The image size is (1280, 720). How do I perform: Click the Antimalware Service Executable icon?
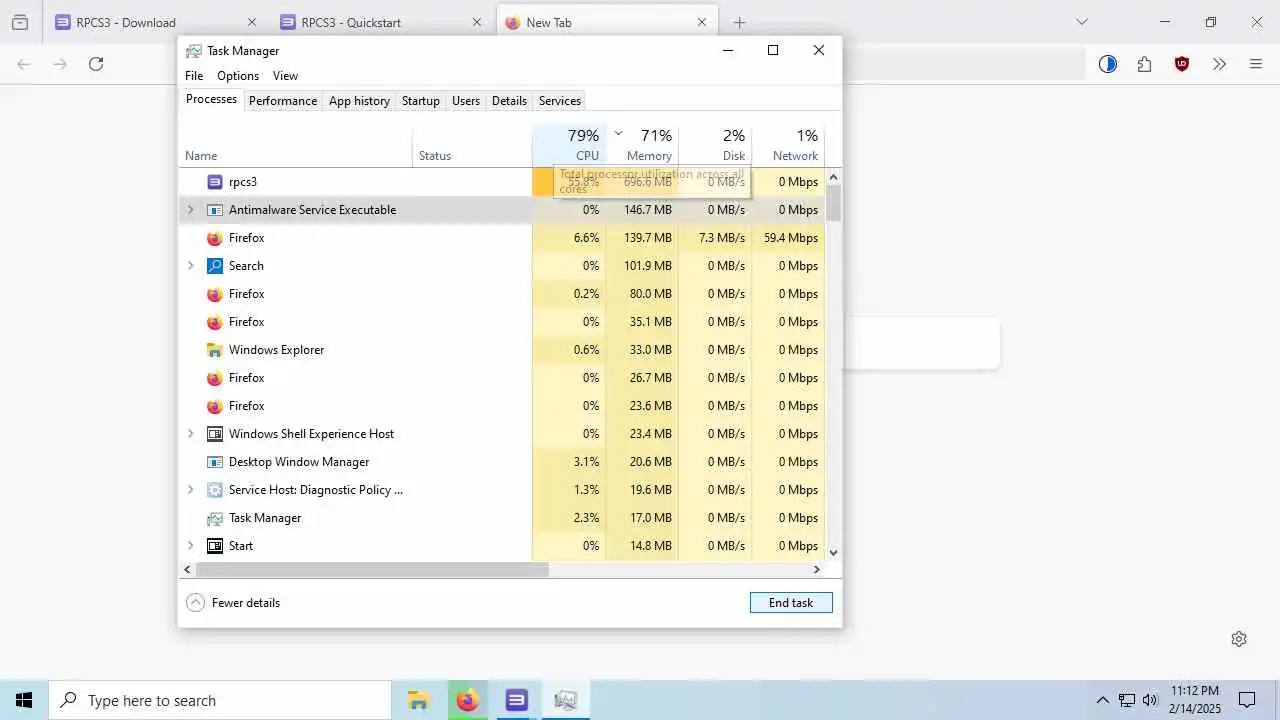tap(214, 210)
